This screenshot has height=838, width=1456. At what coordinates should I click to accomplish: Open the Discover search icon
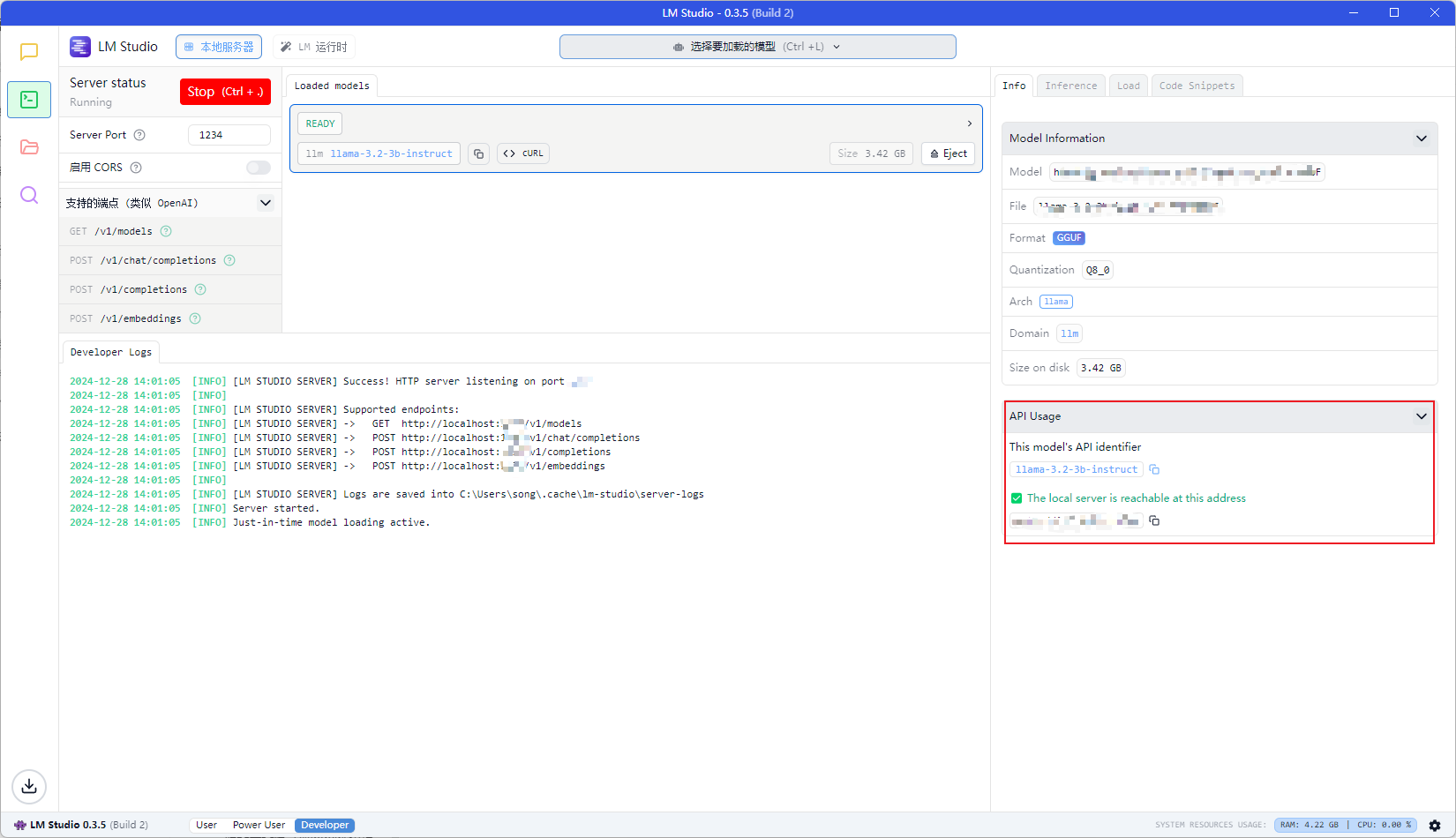click(x=29, y=195)
